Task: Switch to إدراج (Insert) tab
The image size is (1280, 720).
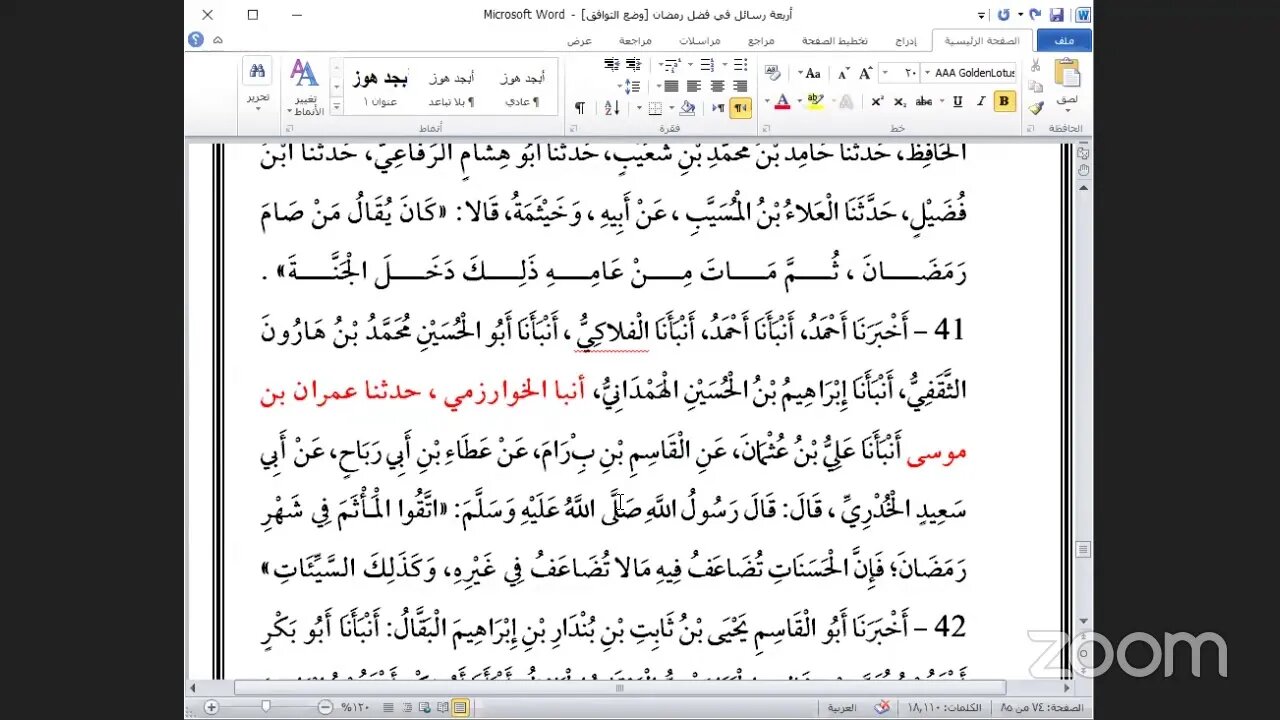Action: tap(906, 41)
